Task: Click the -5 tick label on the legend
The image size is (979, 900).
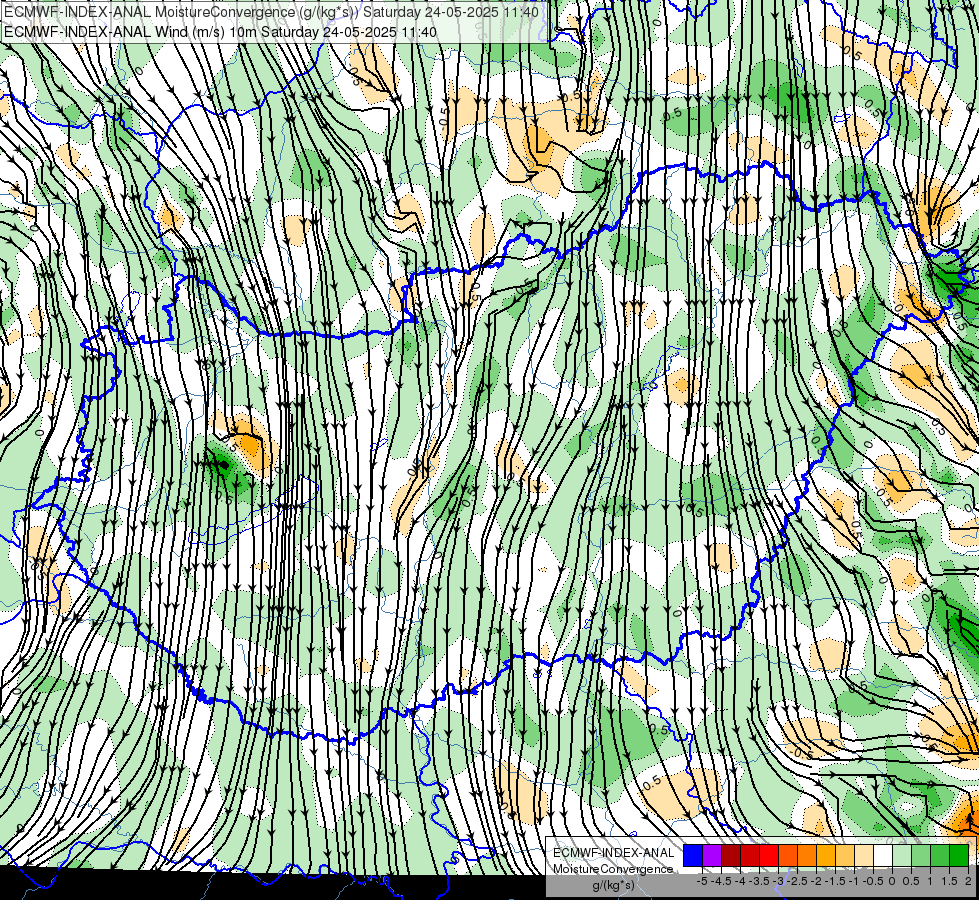Action: coord(702,881)
